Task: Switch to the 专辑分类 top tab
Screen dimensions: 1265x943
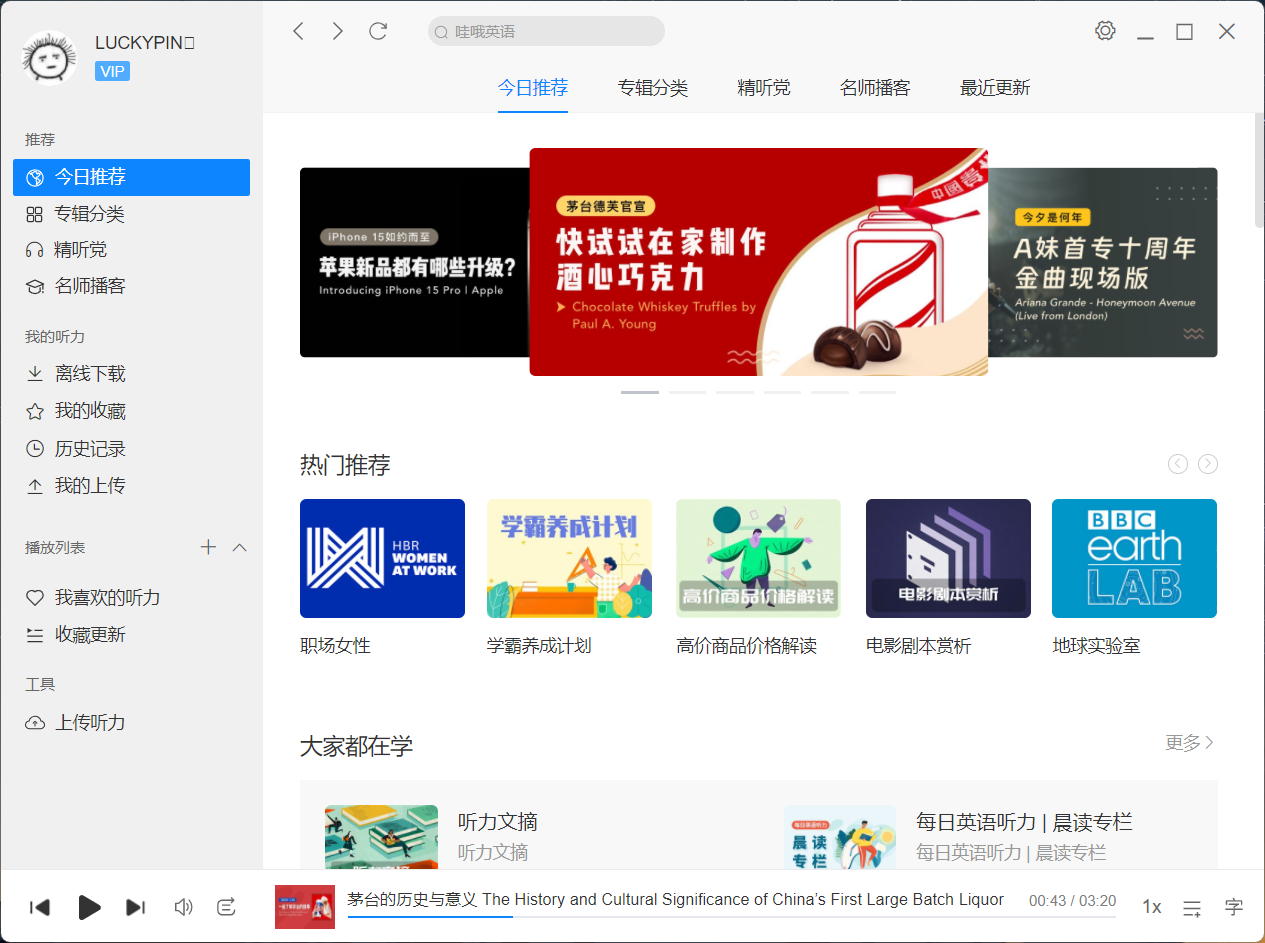Action: 653,88
